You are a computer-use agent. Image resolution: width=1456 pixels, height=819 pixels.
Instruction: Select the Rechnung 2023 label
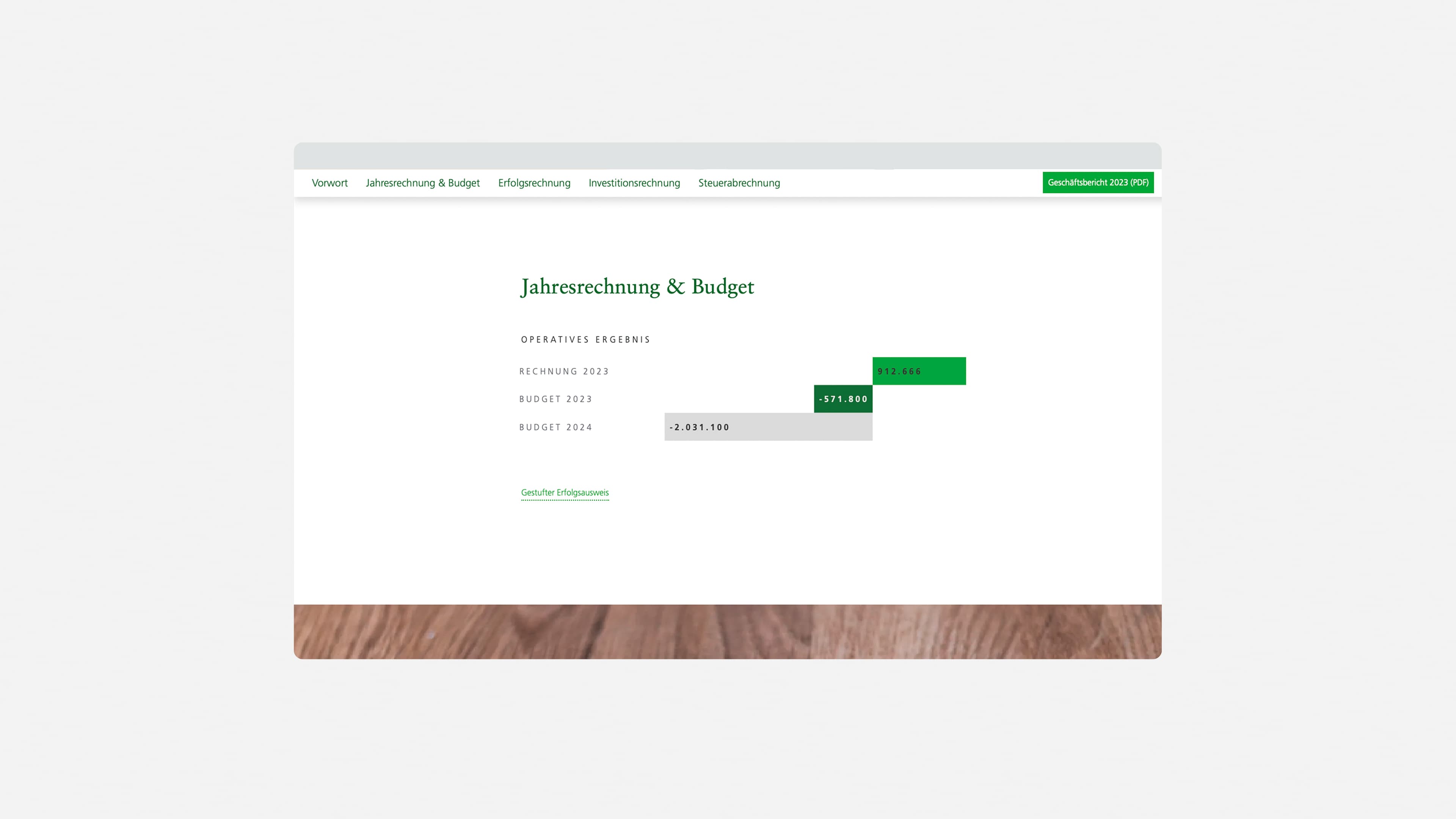[564, 371]
